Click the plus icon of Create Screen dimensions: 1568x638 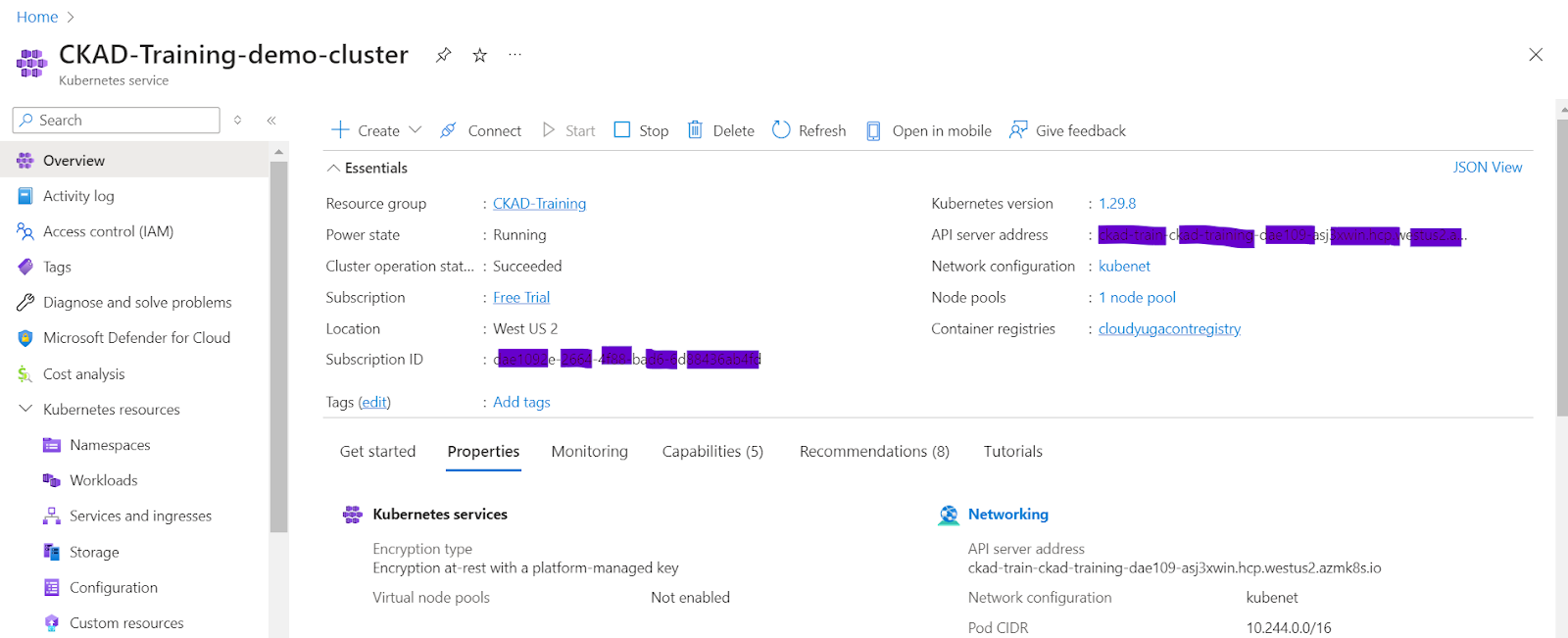pyautogui.click(x=340, y=129)
